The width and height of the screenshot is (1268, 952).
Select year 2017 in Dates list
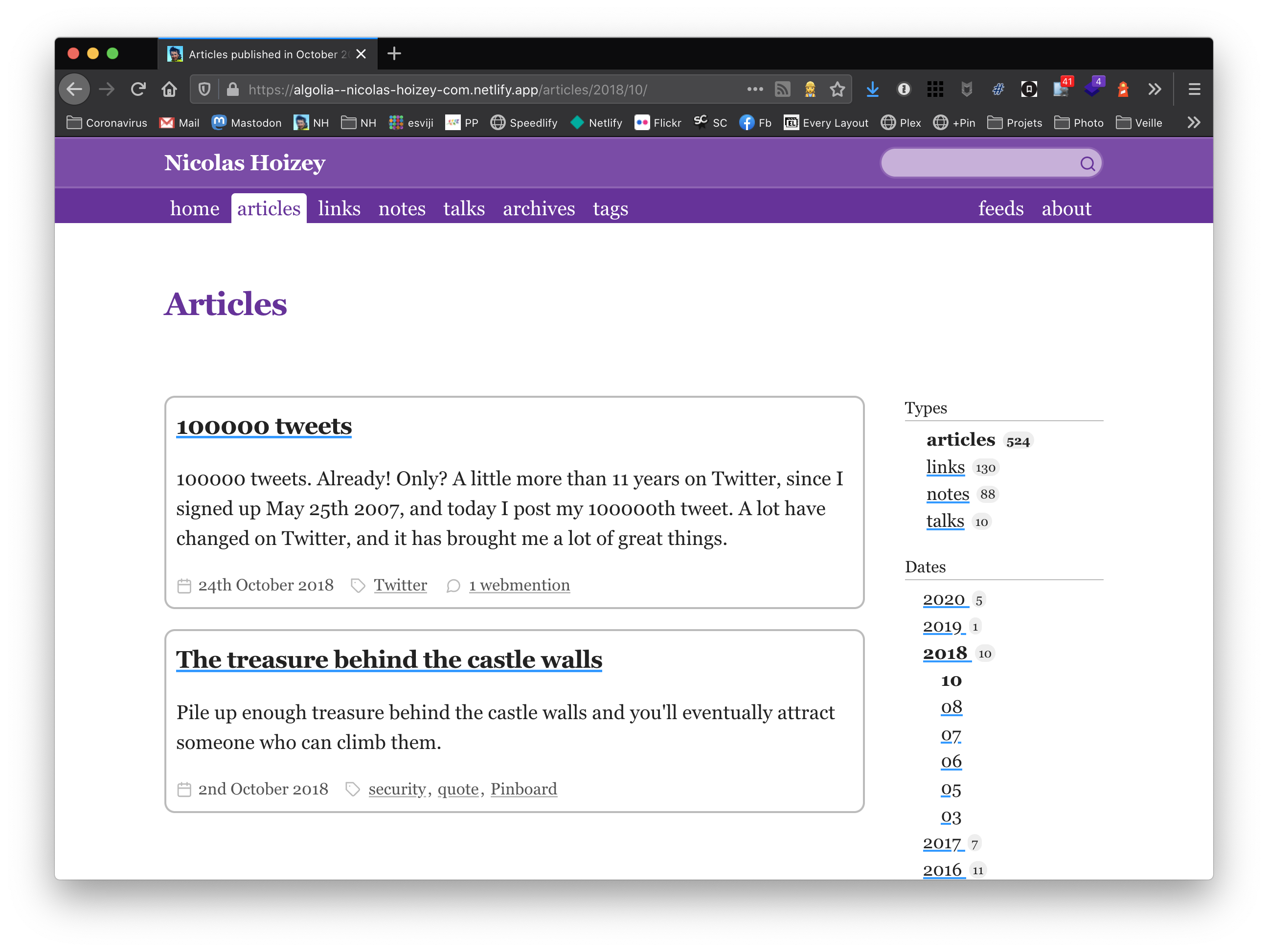(942, 843)
